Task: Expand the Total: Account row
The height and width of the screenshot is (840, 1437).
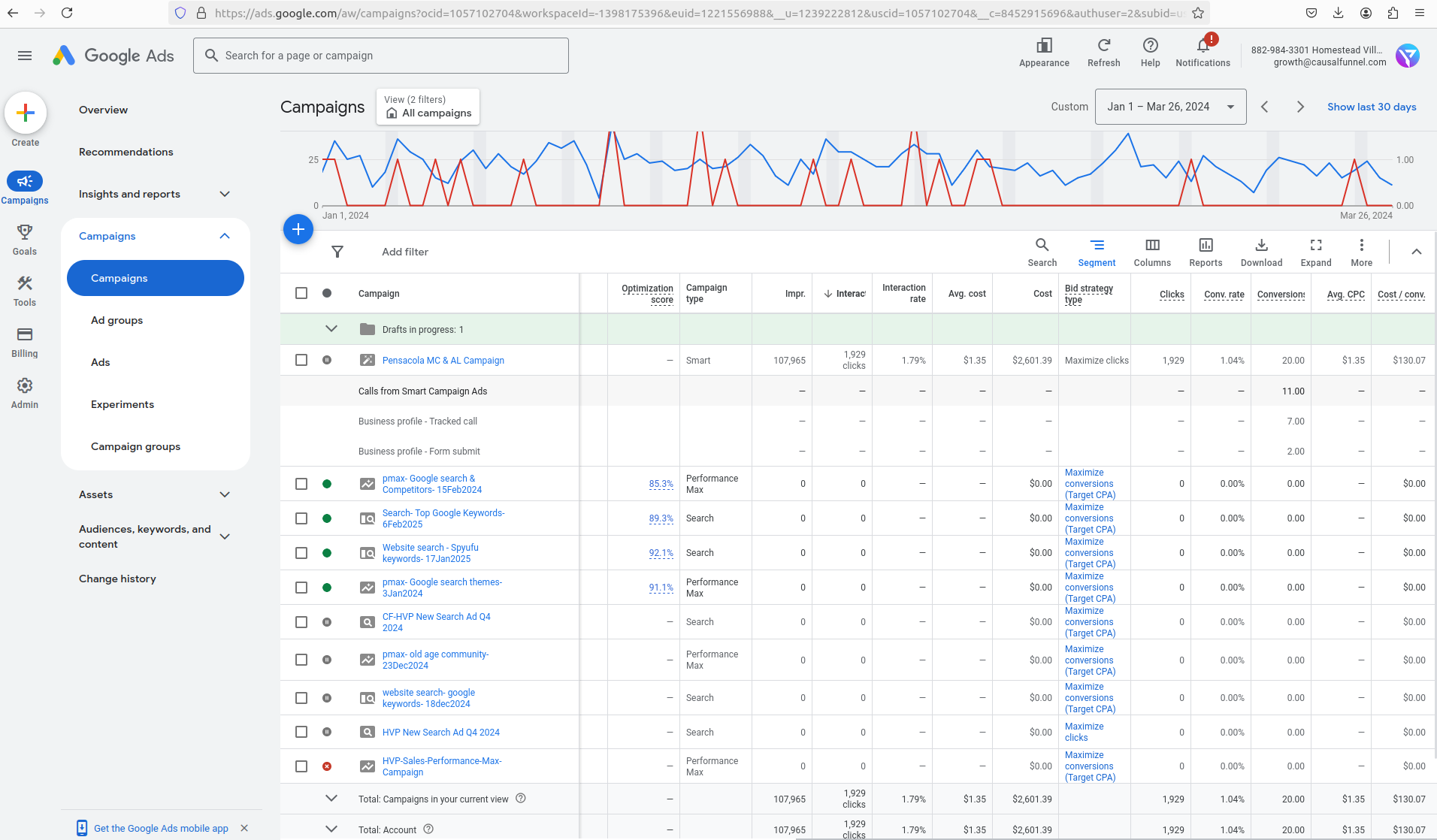Action: tap(331, 829)
